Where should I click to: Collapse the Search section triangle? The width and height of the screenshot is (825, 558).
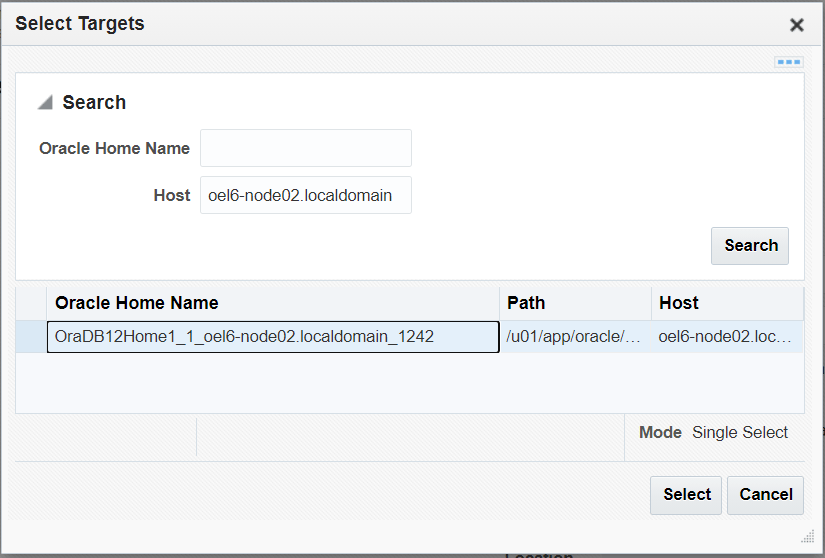click(45, 103)
